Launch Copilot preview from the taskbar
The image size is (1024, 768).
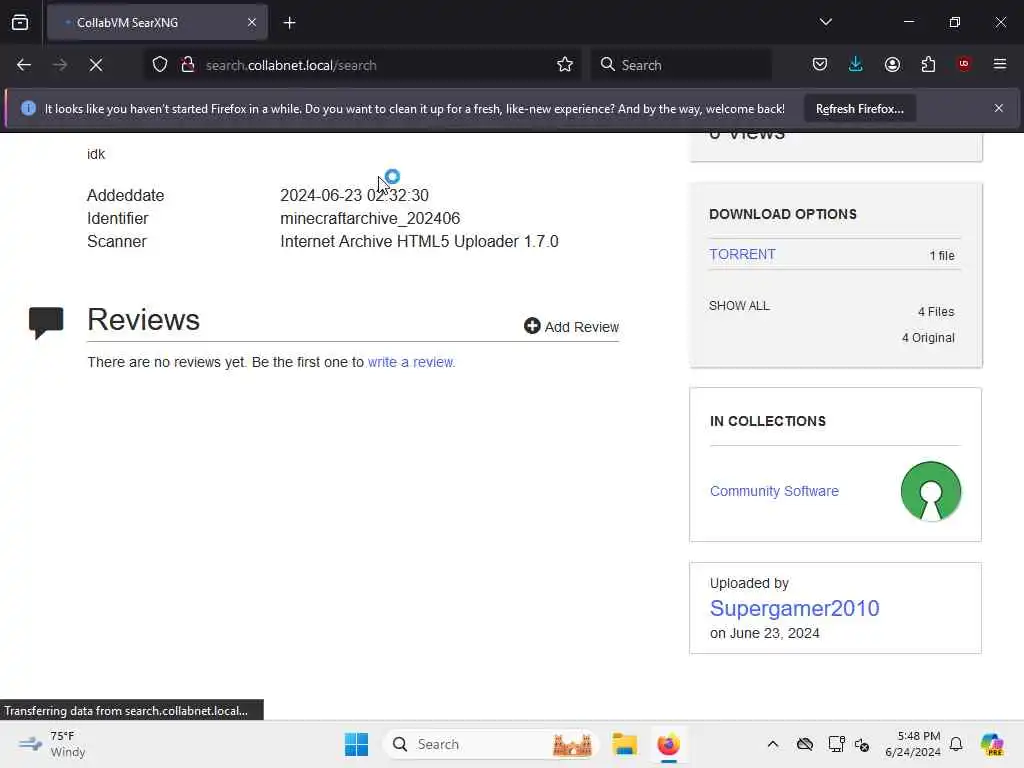click(991, 744)
